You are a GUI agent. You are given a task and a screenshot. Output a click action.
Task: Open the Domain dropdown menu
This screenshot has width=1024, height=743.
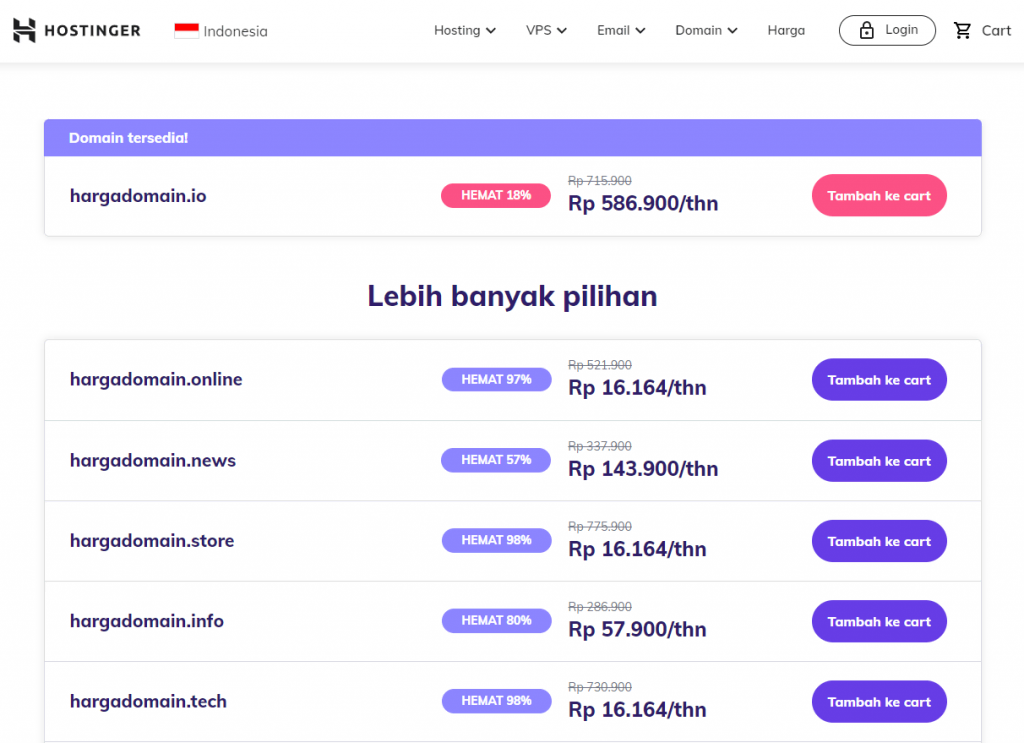tap(706, 30)
